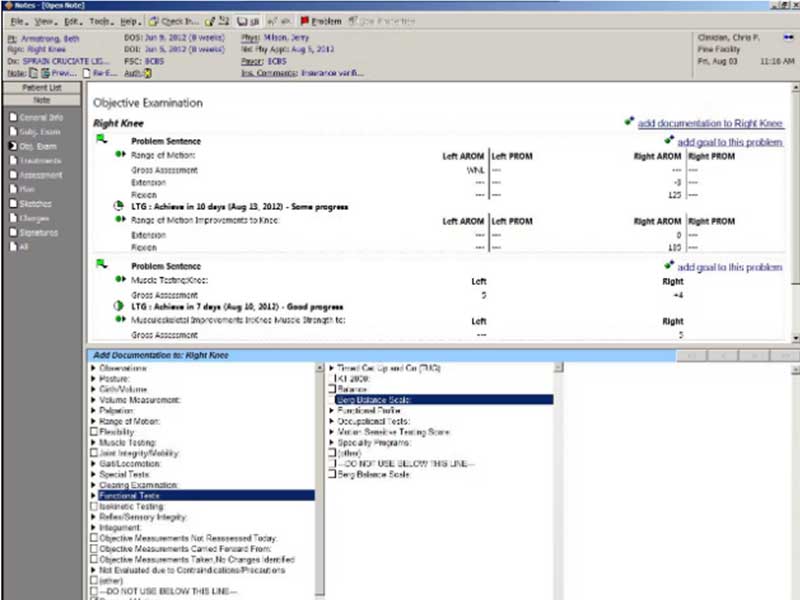Image resolution: width=800 pixels, height=600 pixels.
Task: Go to the Assessment section in sidebar
Action: (x=41, y=175)
